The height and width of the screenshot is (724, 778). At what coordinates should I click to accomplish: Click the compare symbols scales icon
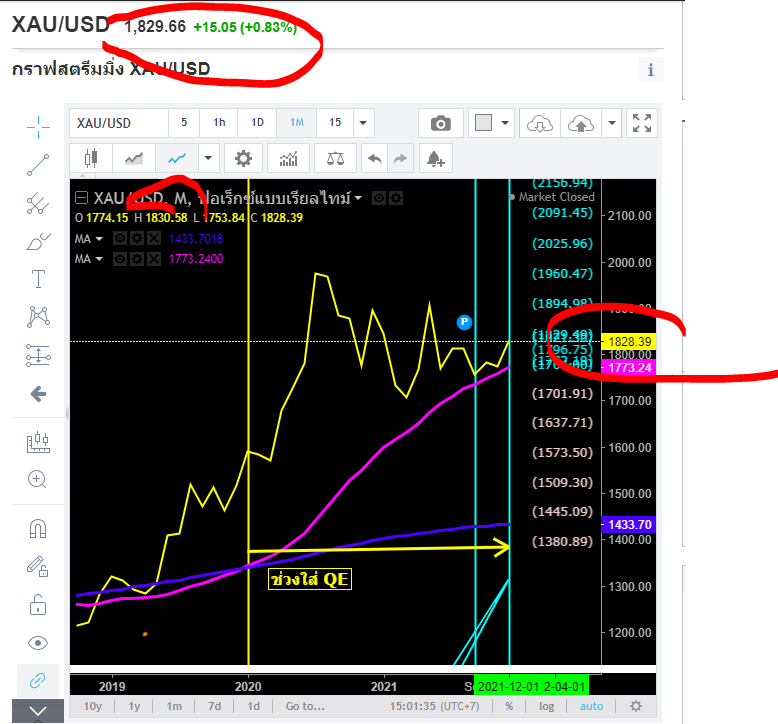click(335, 158)
